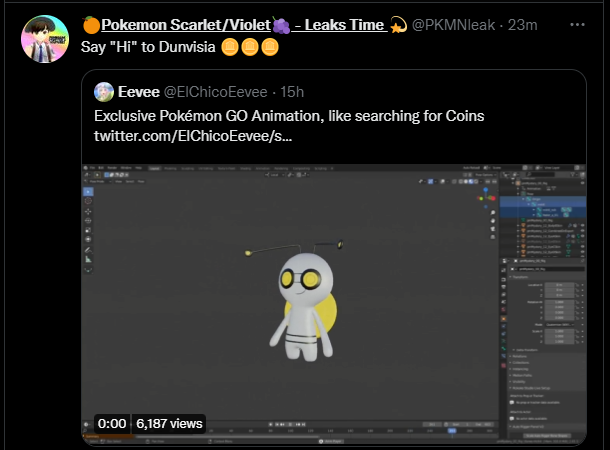
Task: Open the Blender Help menu
Action: pos(138,168)
